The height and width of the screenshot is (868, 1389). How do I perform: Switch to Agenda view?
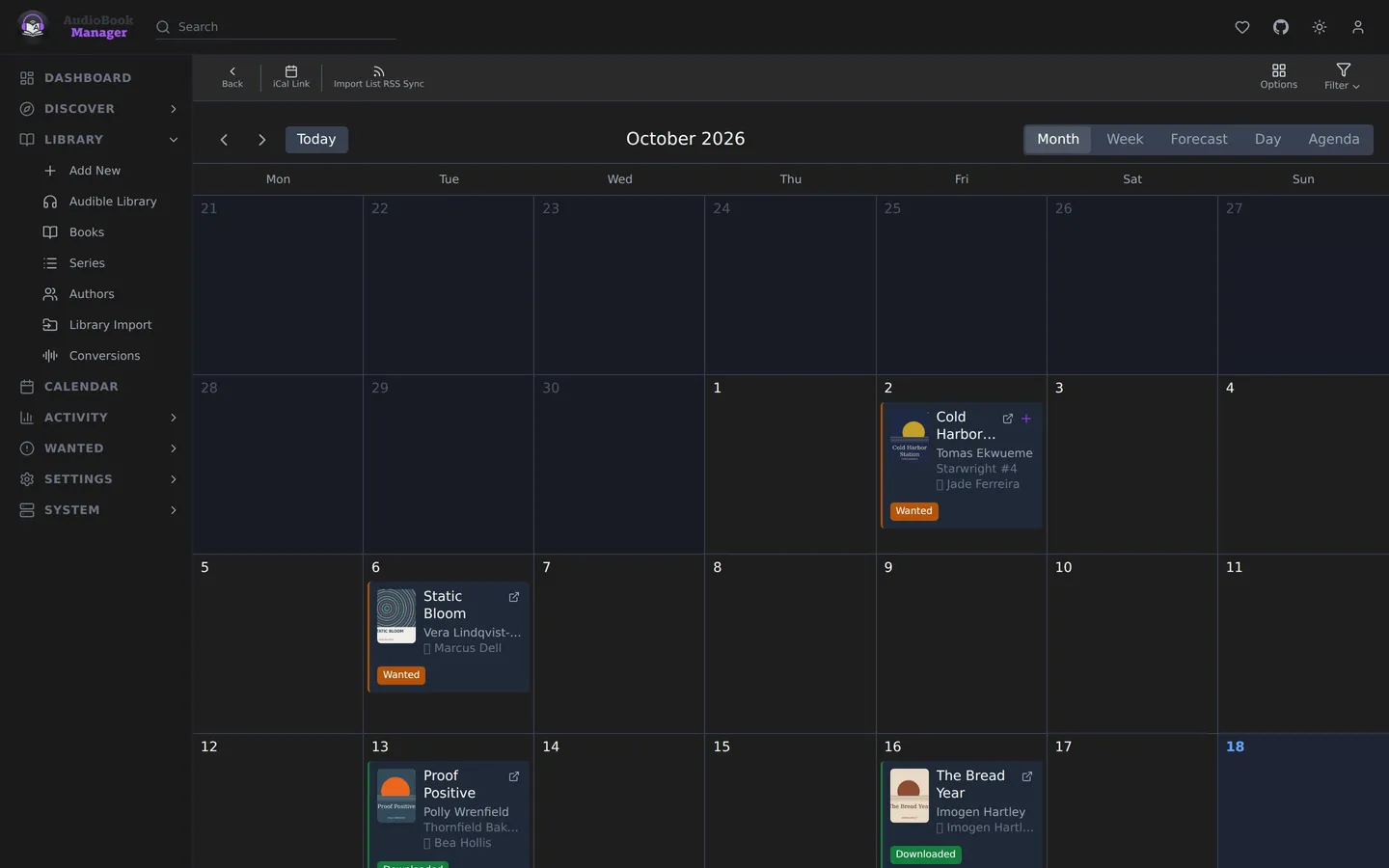pyautogui.click(x=1334, y=140)
